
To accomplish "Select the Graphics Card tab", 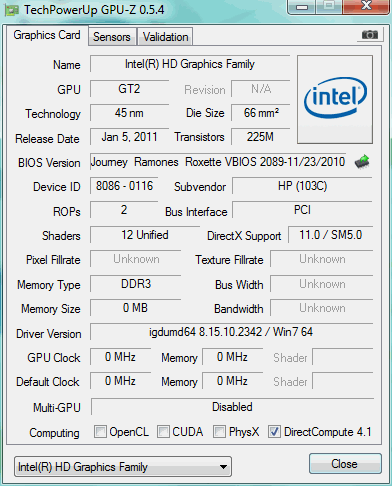I will coord(47,35).
